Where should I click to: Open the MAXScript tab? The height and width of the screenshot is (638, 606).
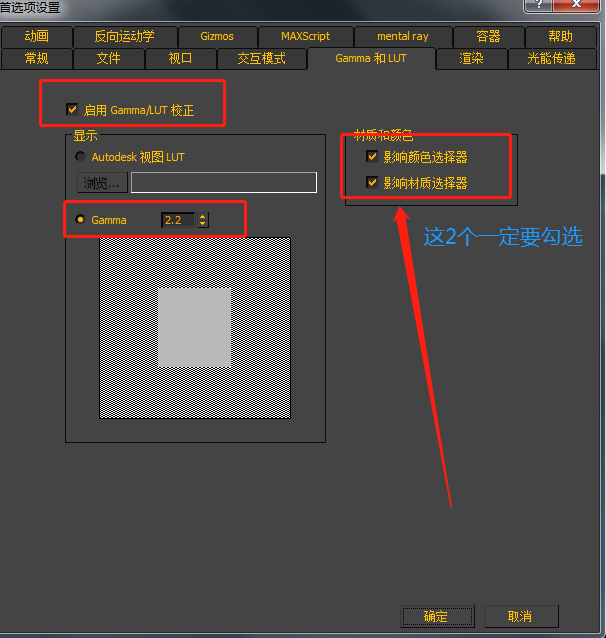coord(305,36)
